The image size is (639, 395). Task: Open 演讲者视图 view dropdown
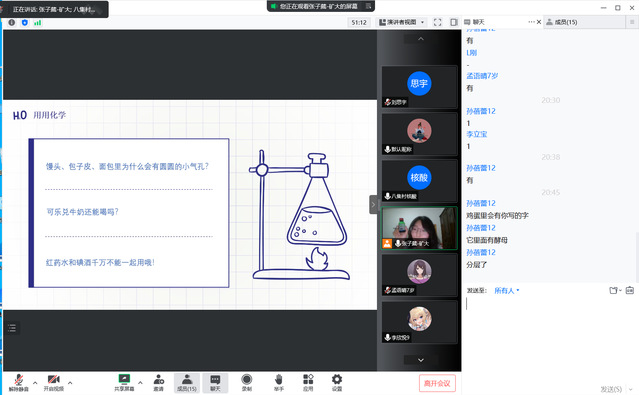point(402,22)
